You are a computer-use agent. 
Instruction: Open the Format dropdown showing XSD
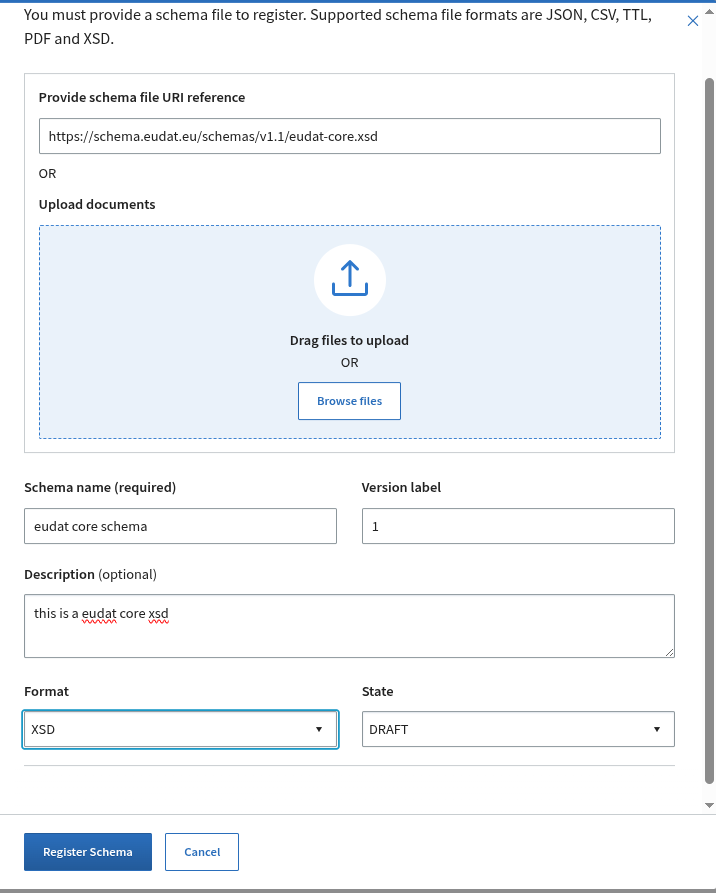point(181,729)
